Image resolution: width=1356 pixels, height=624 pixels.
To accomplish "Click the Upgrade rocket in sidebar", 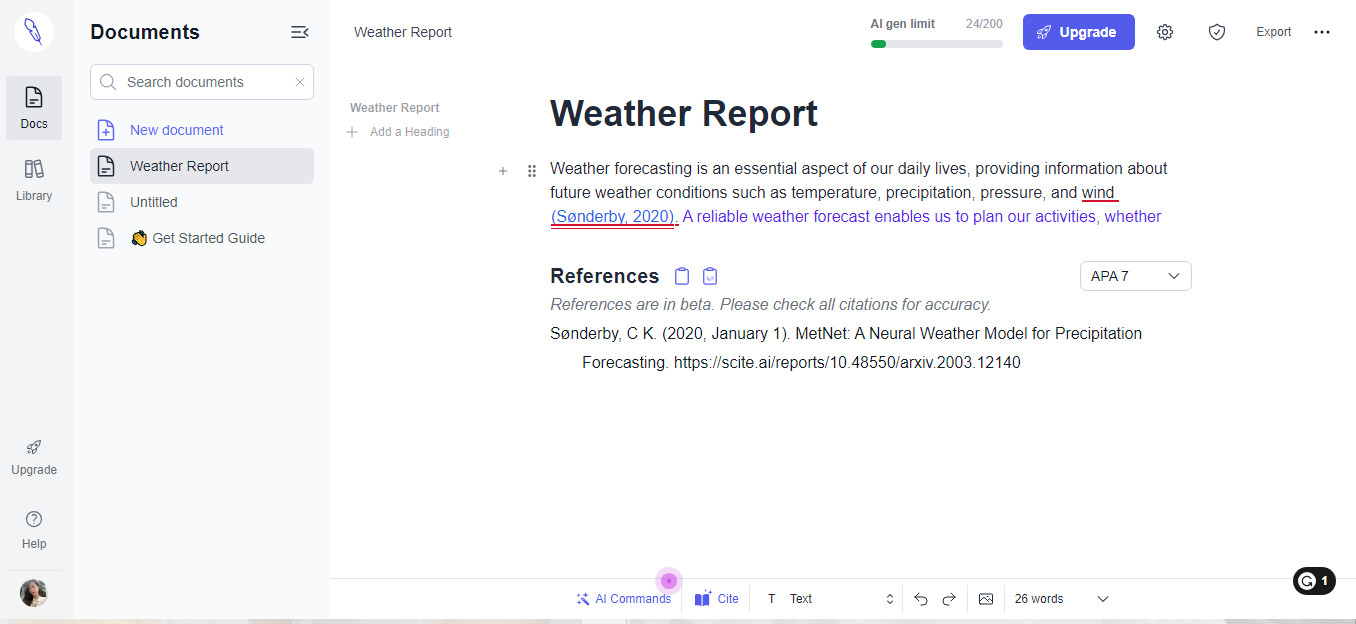I will coord(34,457).
